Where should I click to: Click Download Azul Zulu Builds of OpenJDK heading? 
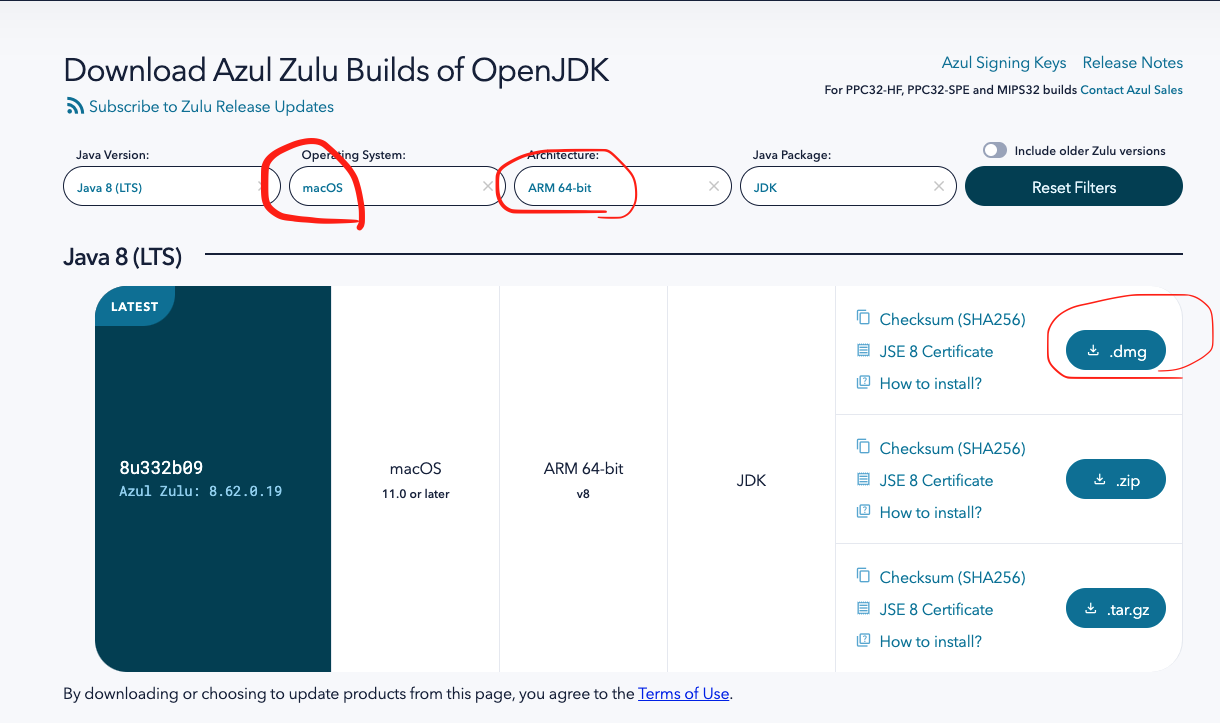coord(336,70)
